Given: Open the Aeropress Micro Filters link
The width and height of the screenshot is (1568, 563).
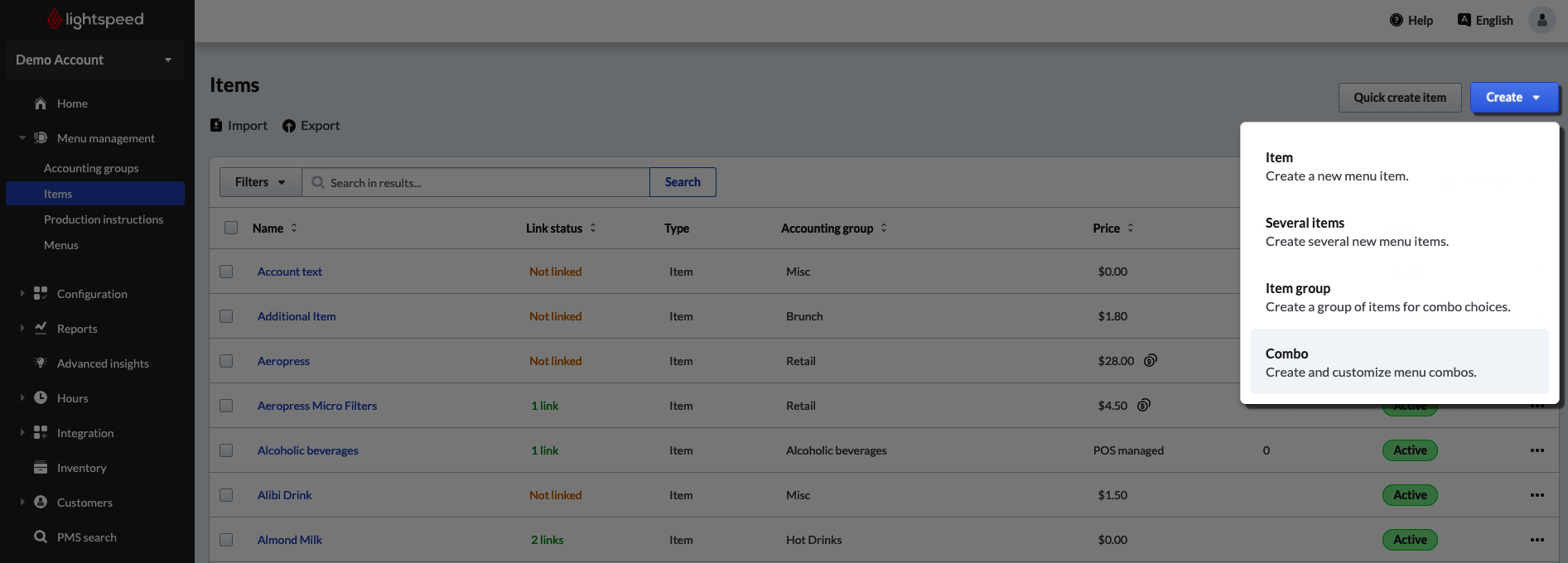Looking at the screenshot, I should (316, 406).
